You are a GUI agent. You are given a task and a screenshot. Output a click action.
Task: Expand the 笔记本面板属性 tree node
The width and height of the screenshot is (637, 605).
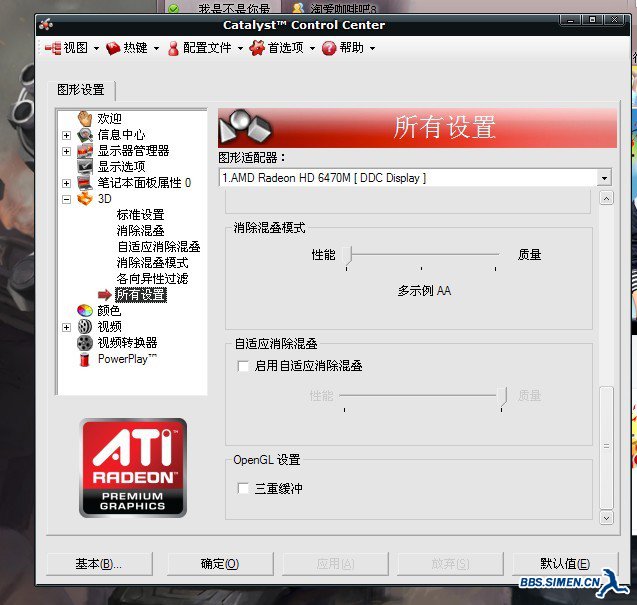pyautogui.click(x=67, y=183)
